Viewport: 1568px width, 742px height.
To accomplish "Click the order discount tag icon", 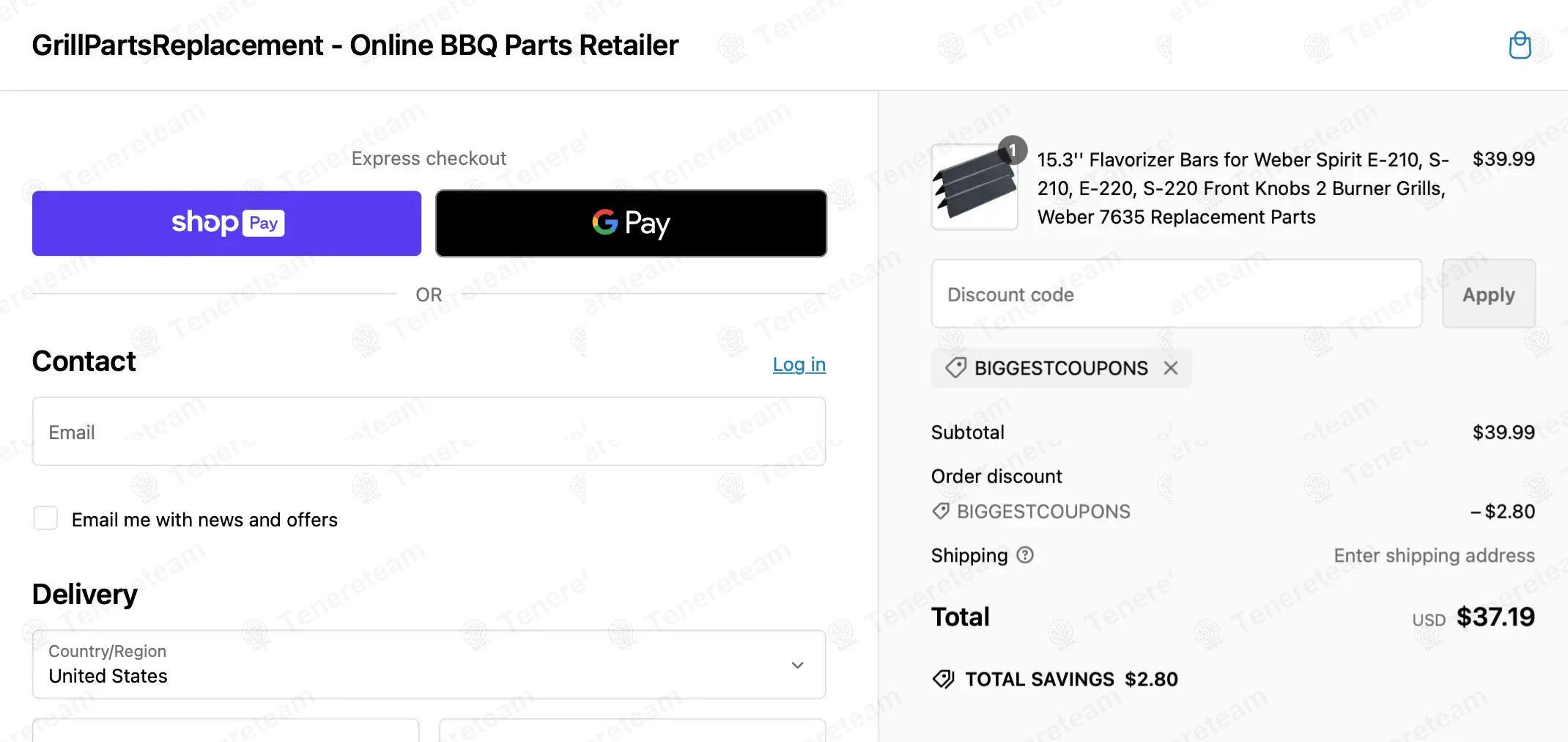I will pyautogui.click(x=941, y=511).
